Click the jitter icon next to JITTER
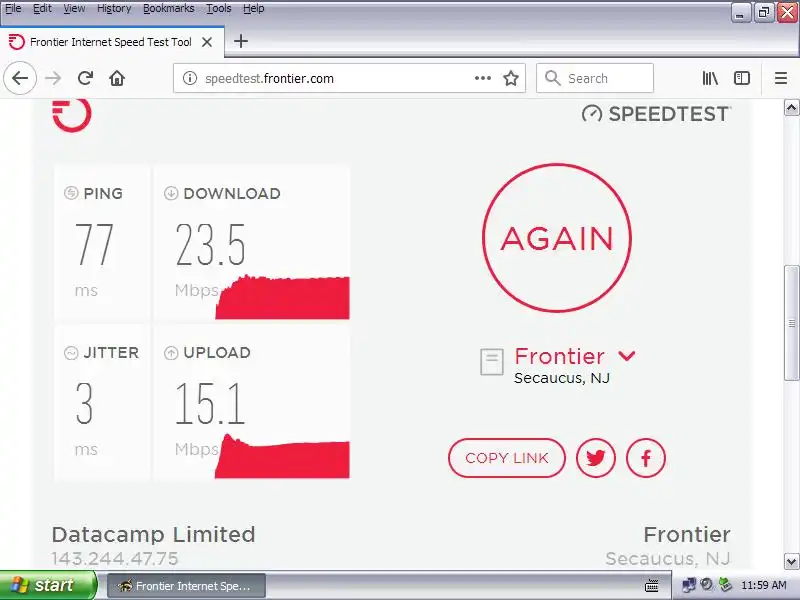 tap(71, 353)
